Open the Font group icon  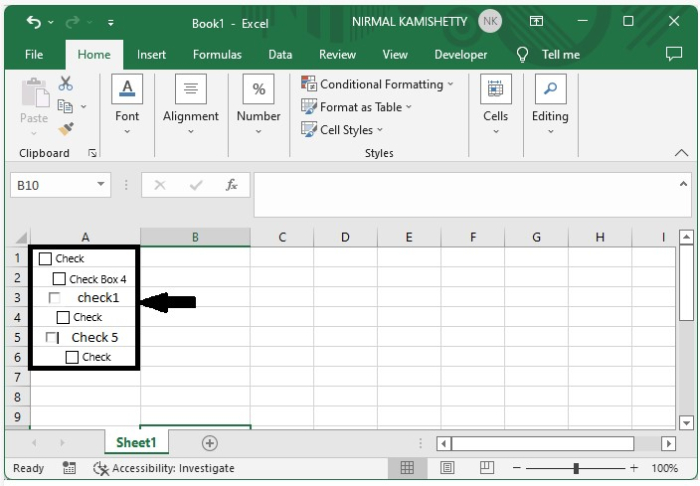[127, 89]
